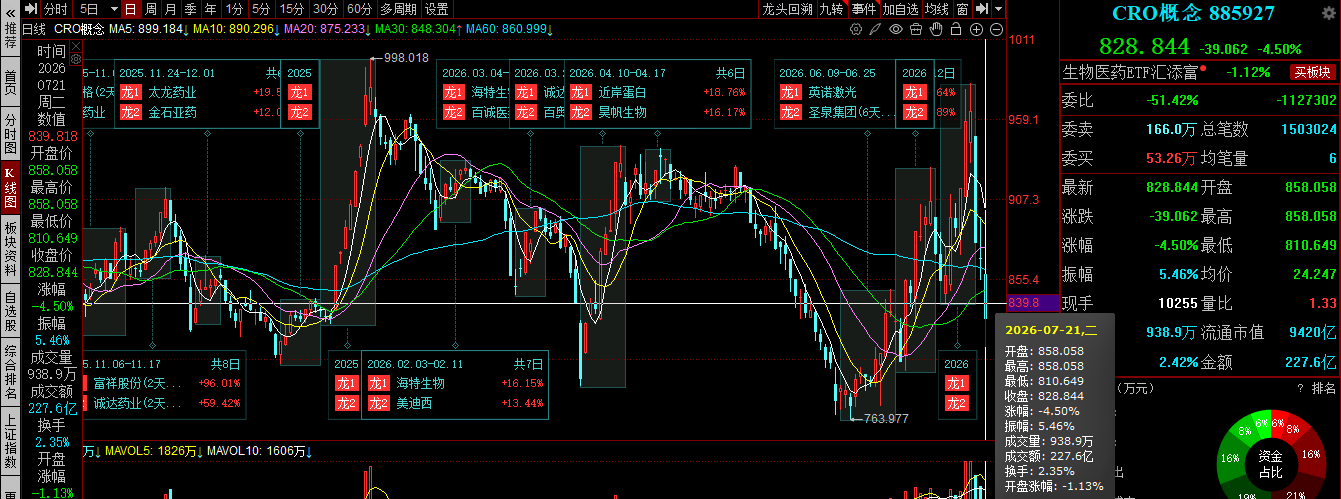Open the 推荐 sidebar tab
Viewport: 1341px width, 499px height.
pyautogui.click(x=10, y=37)
